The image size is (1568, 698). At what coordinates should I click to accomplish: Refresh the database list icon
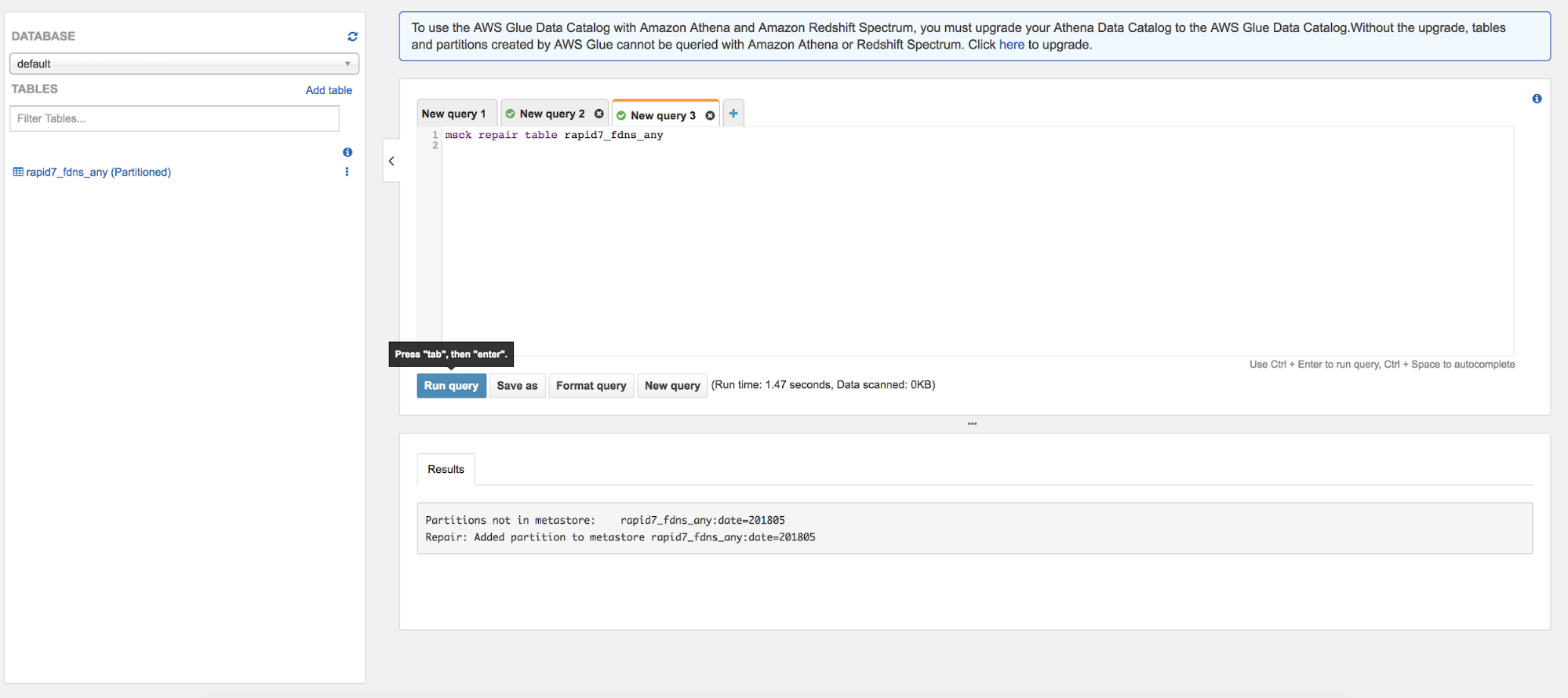352,36
